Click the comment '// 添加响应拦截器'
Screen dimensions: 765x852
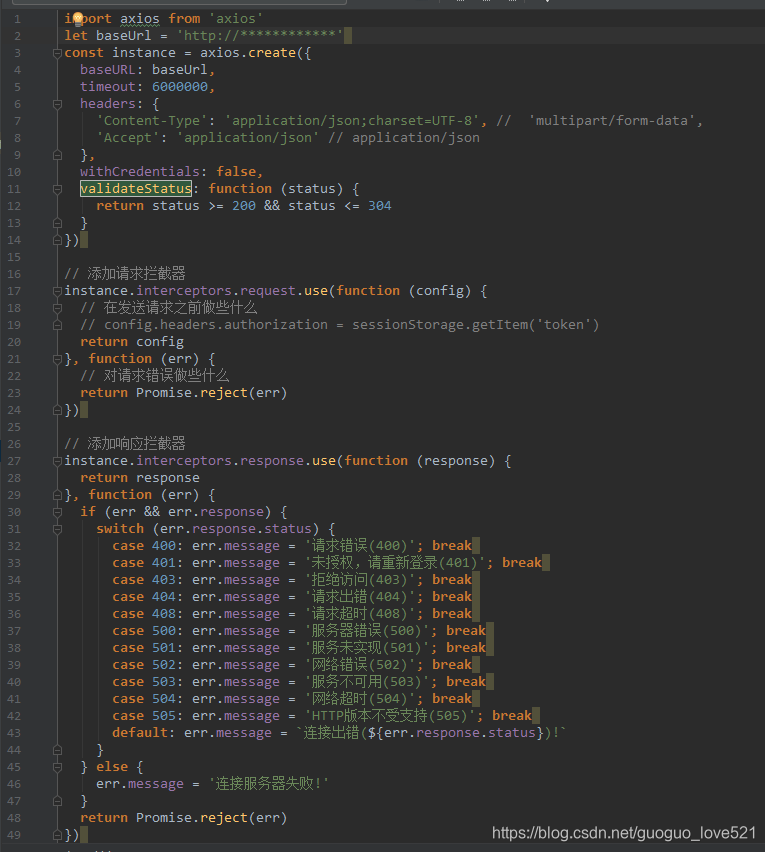coord(125,443)
